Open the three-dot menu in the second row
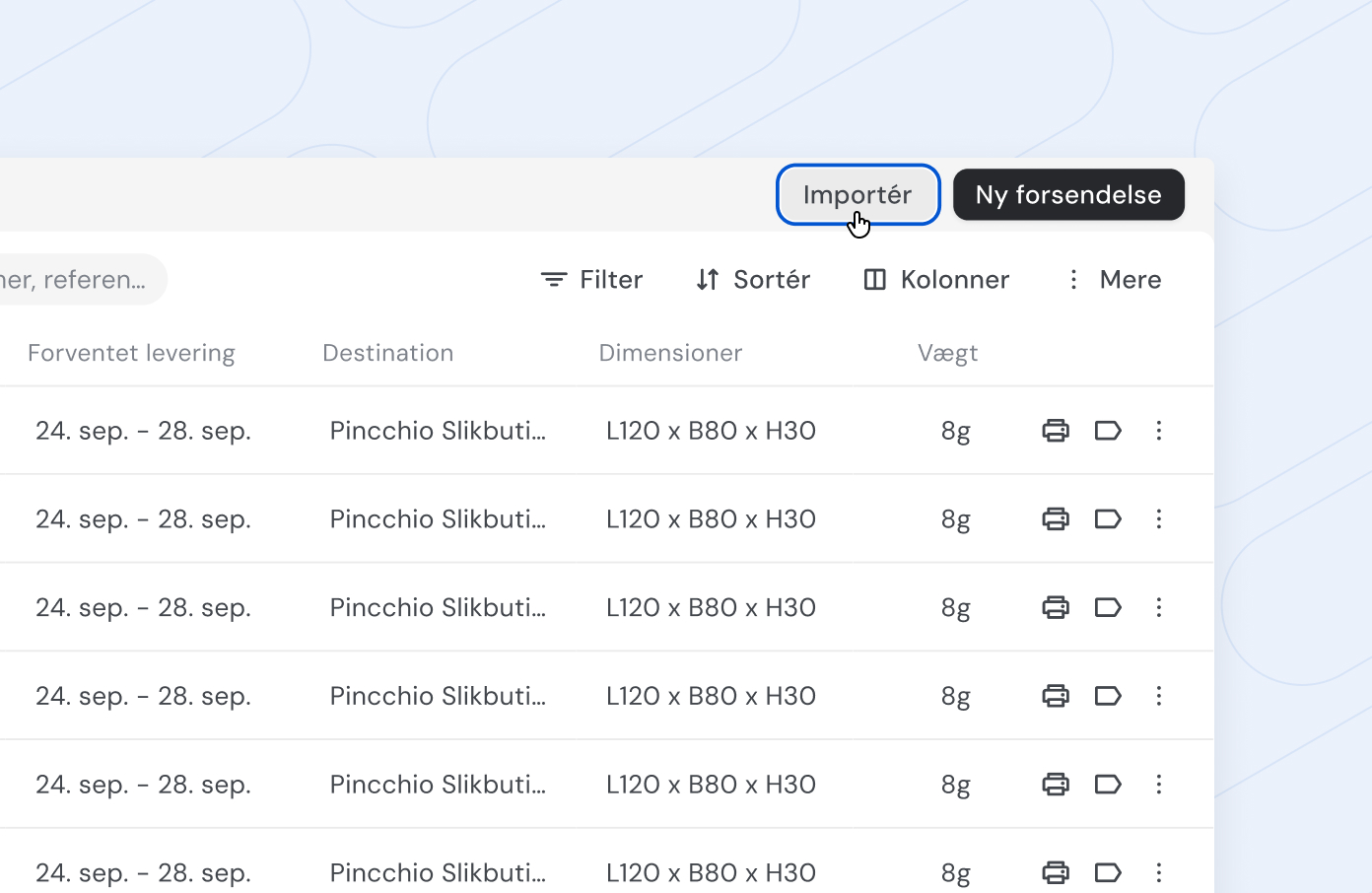The width and height of the screenshot is (1372, 893). (x=1159, y=518)
